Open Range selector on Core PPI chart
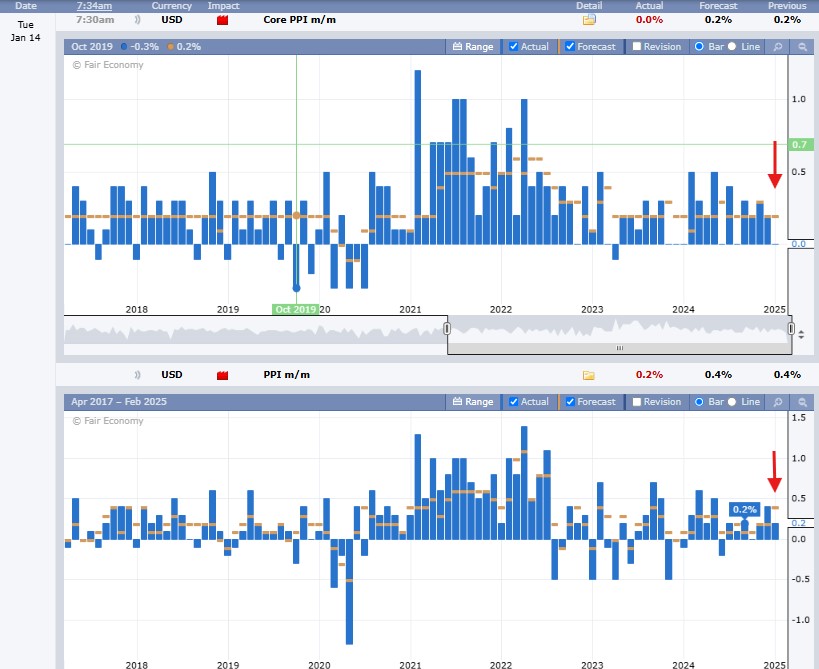 point(473,46)
